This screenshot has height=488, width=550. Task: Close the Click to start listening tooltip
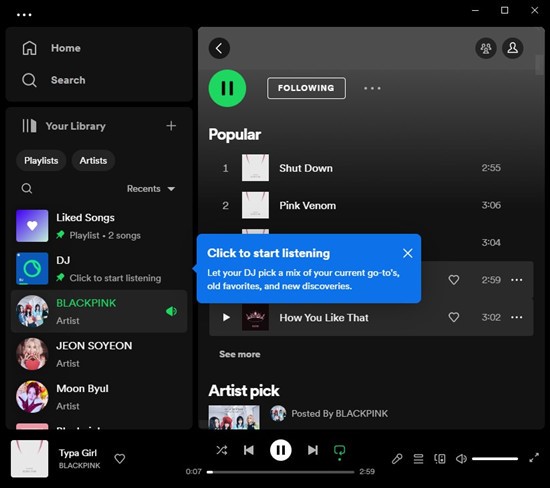408,253
